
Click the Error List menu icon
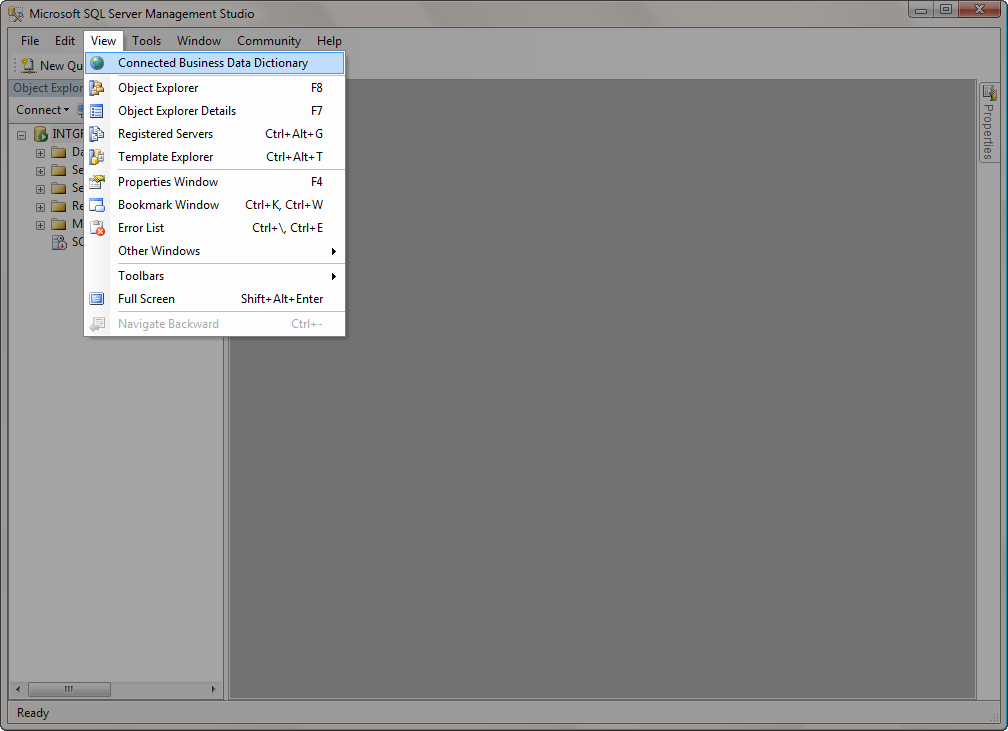97,228
